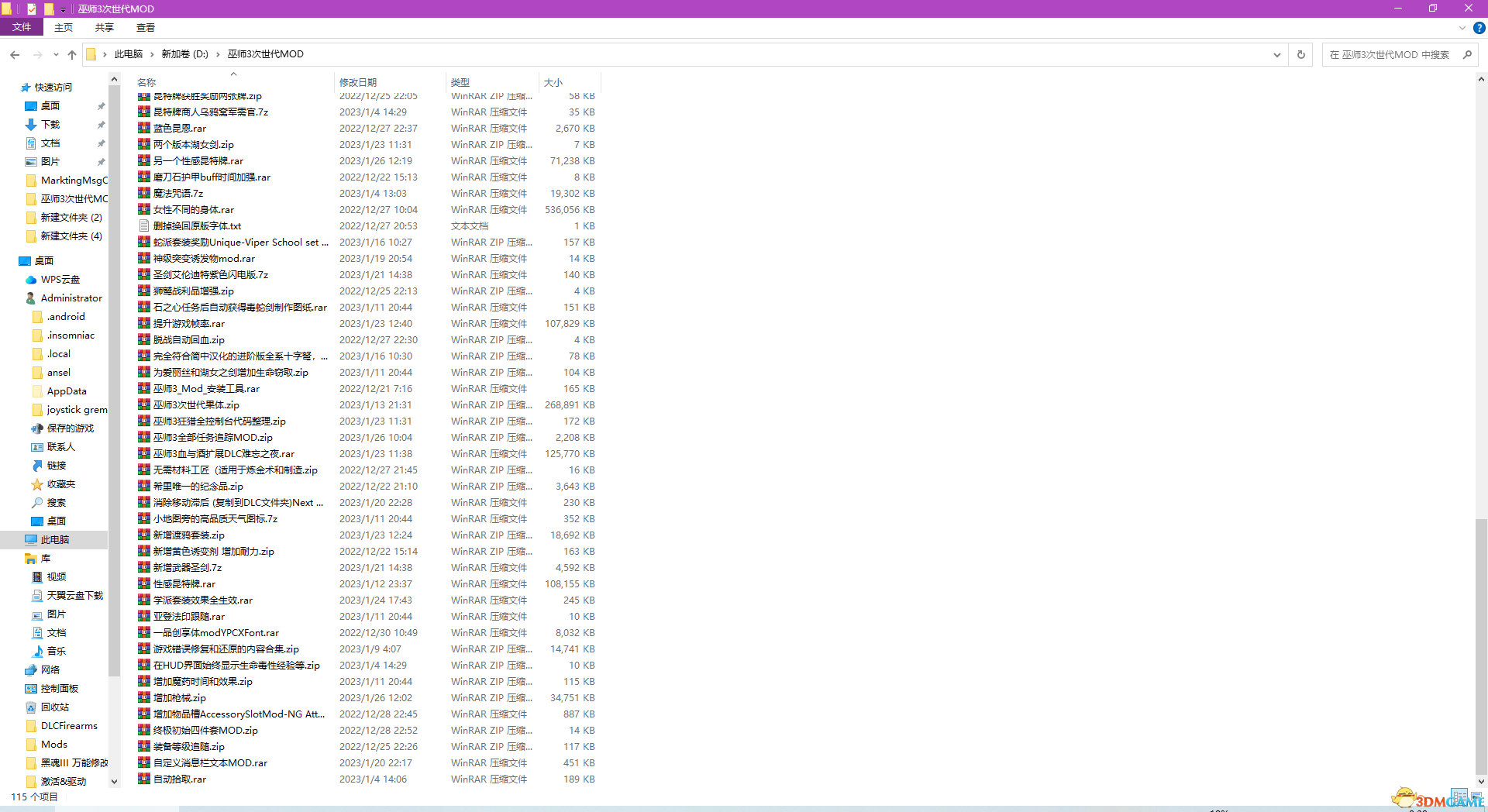
Task: Expand the address bar history dropdown
Action: click(x=1276, y=55)
